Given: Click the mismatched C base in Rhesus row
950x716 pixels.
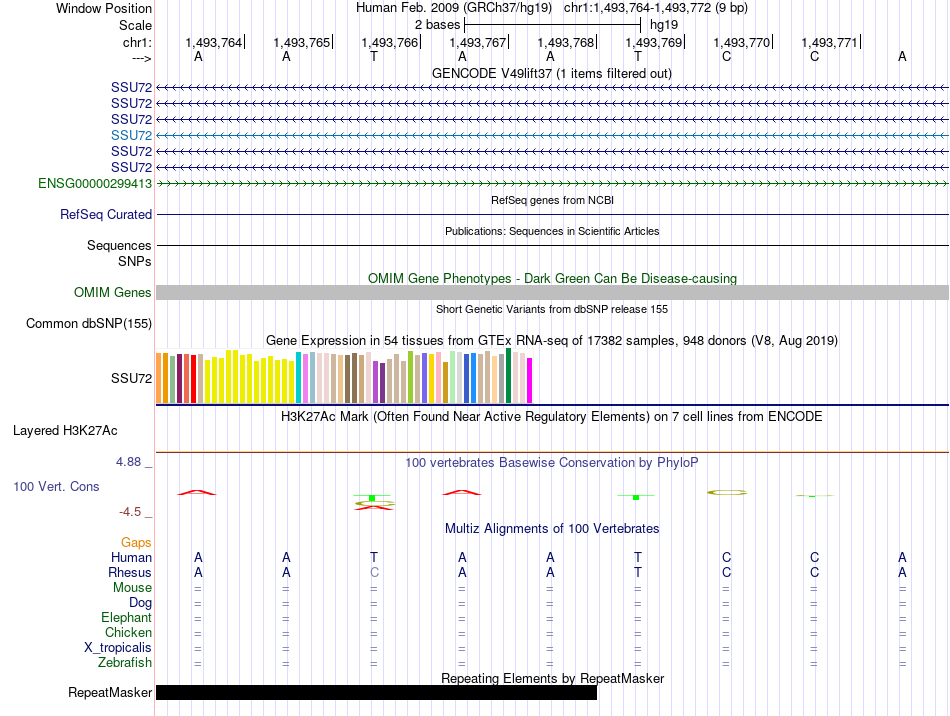Looking at the screenshot, I should coord(374,573).
